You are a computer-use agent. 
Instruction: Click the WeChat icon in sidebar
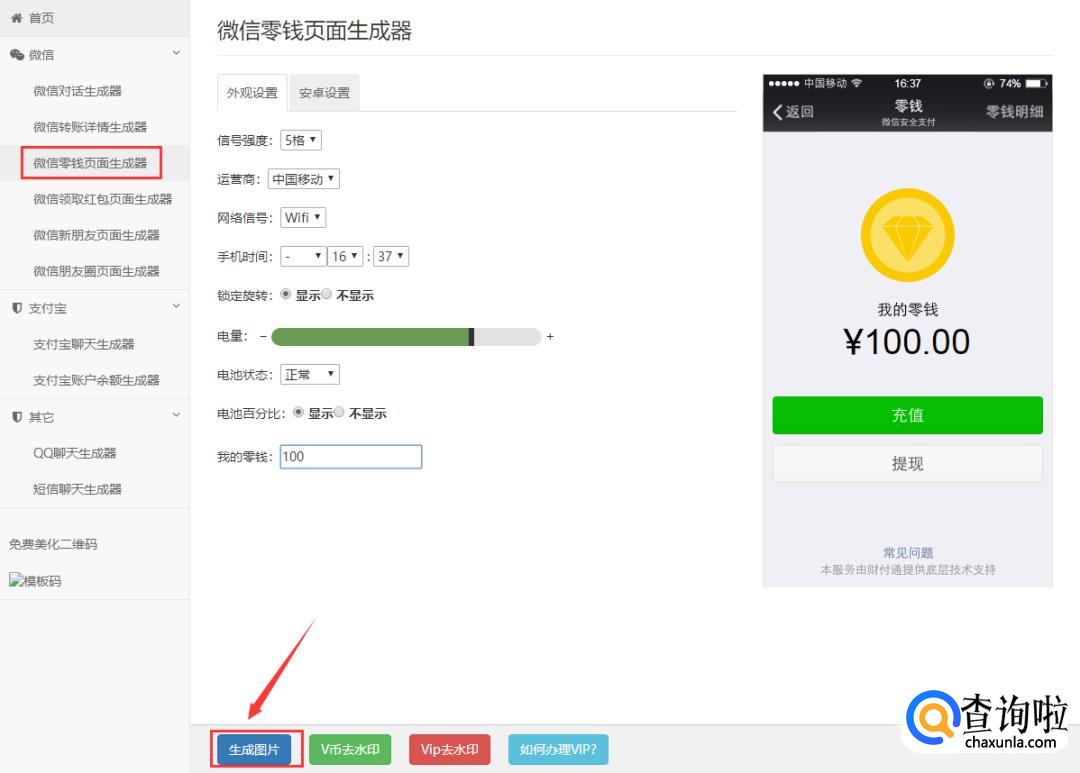coord(17,54)
